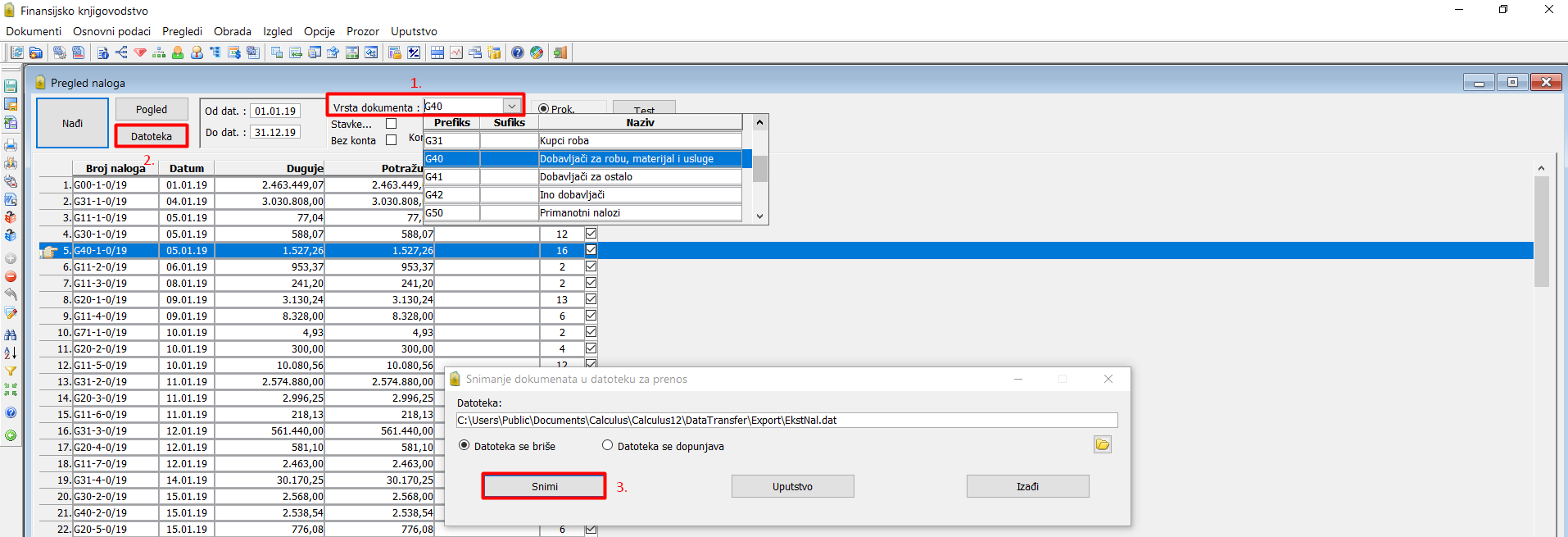Enable the 'Bez konta' checkbox
Screen dimensions: 1568x537
[391, 140]
